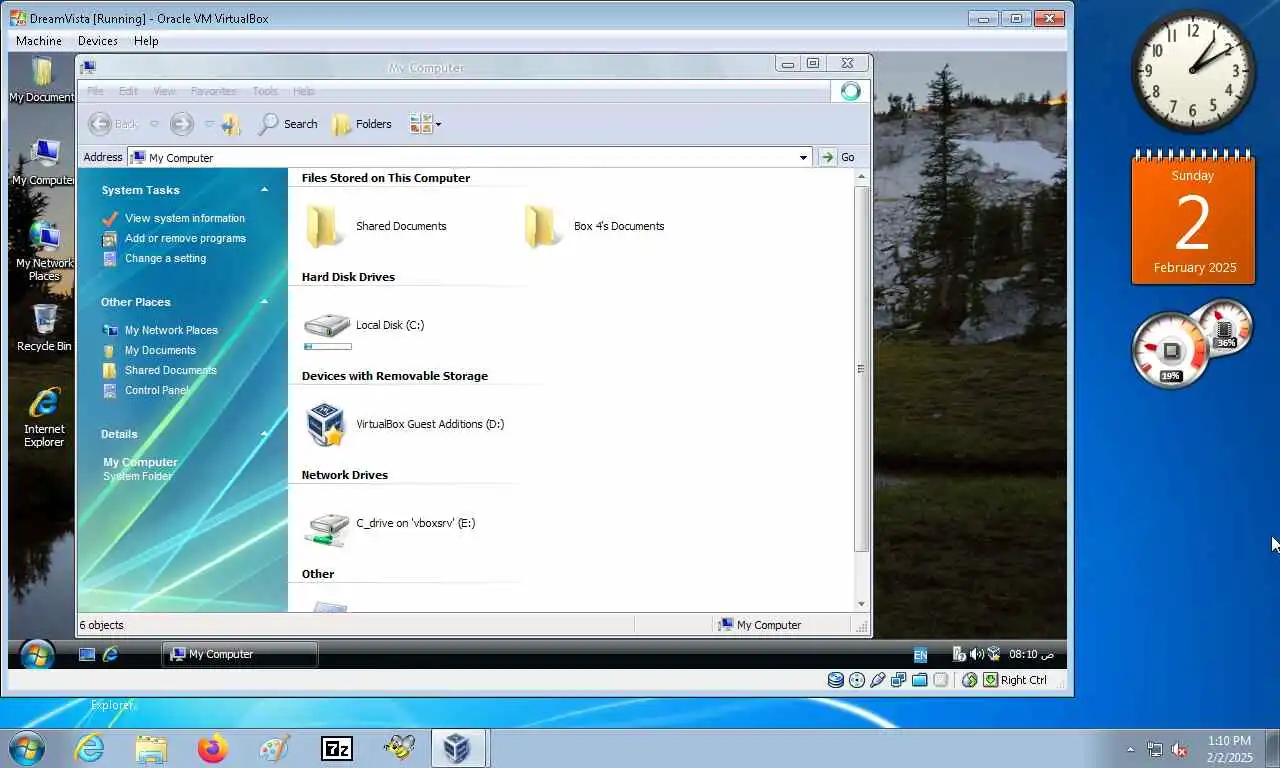Click VirtualBox optical disk status icon
This screenshot has height=768, width=1280.
coord(857,680)
